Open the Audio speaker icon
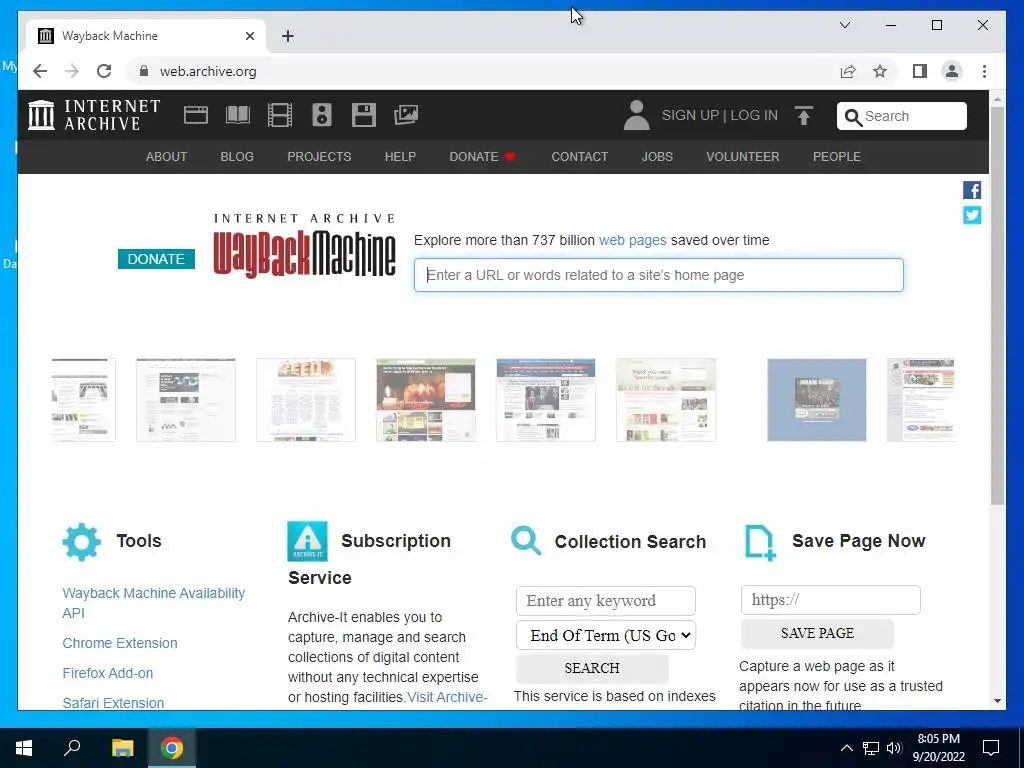The width and height of the screenshot is (1024, 768). 321,115
